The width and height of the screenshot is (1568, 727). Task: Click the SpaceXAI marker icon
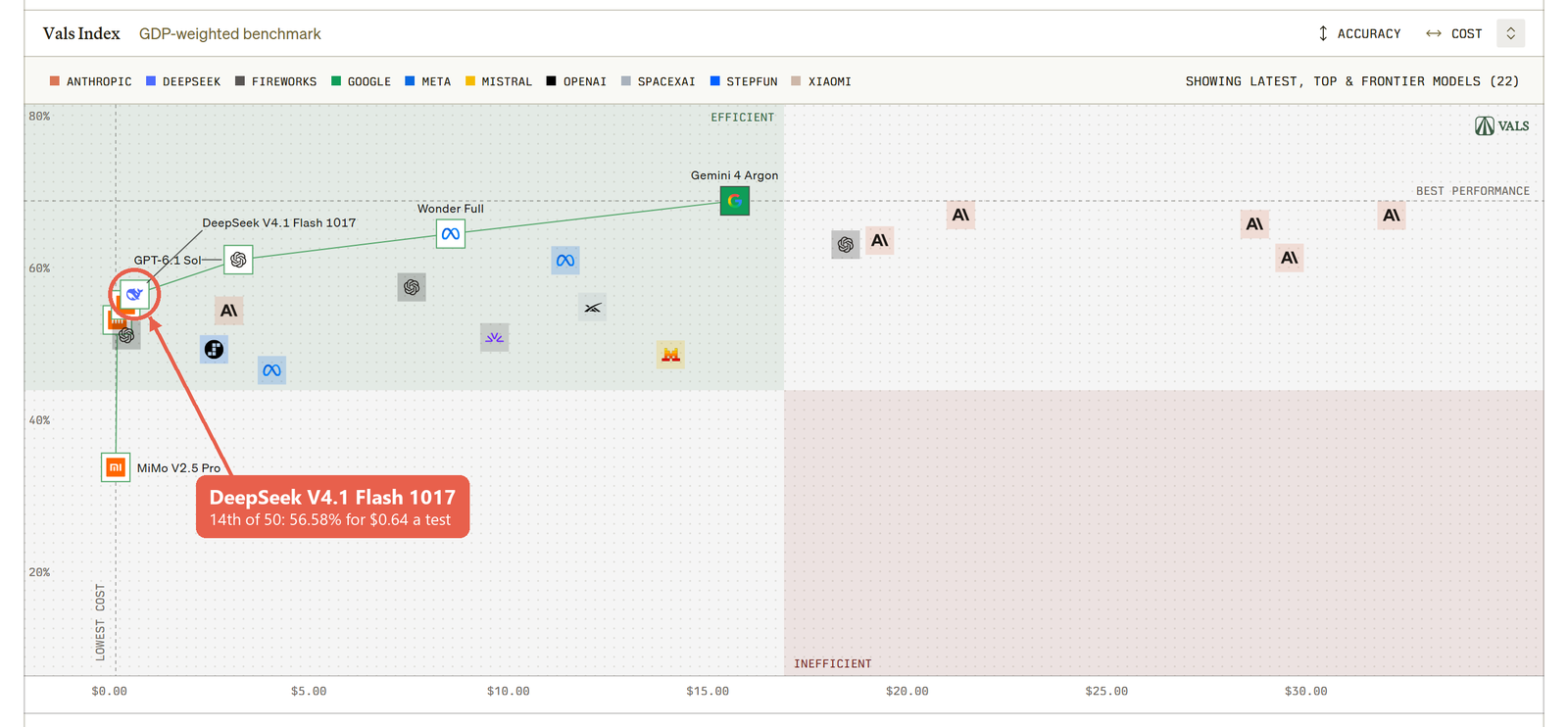pyautogui.click(x=592, y=308)
